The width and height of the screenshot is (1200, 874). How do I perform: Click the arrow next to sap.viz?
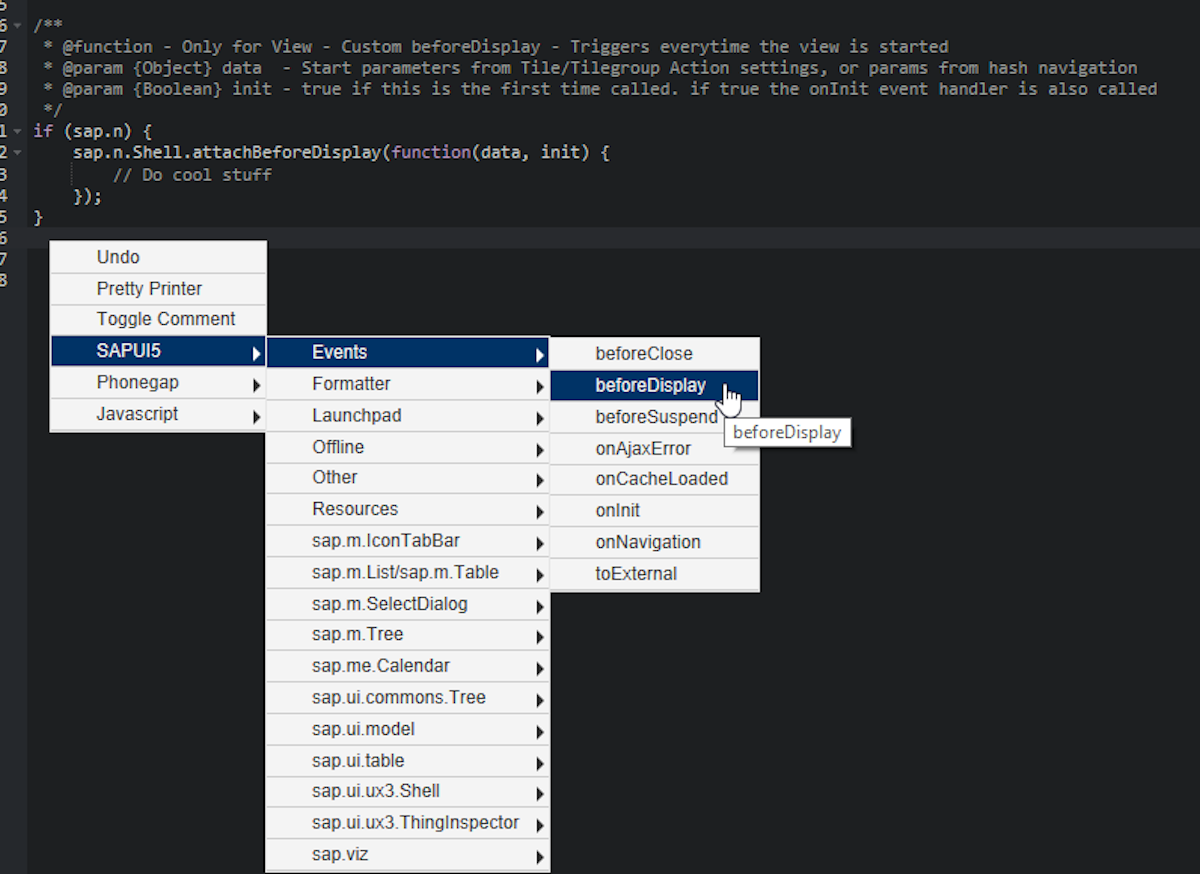(x=540, y=857)
